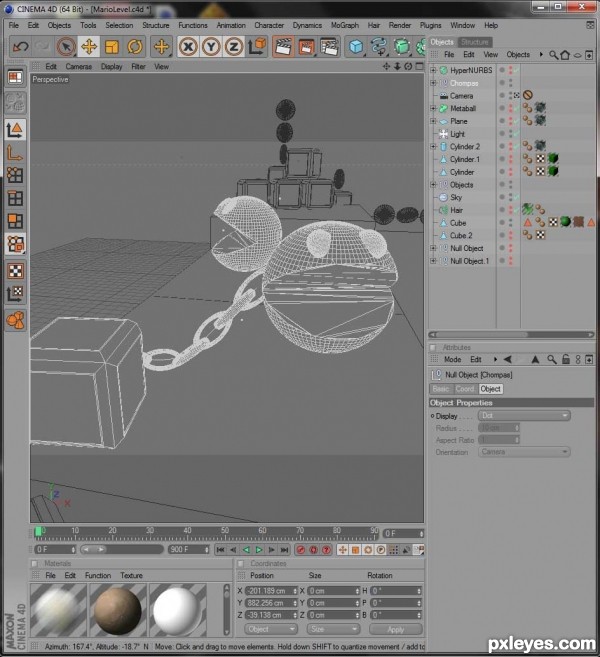Open Render Settings clapperboard icon

click(329, 47)
